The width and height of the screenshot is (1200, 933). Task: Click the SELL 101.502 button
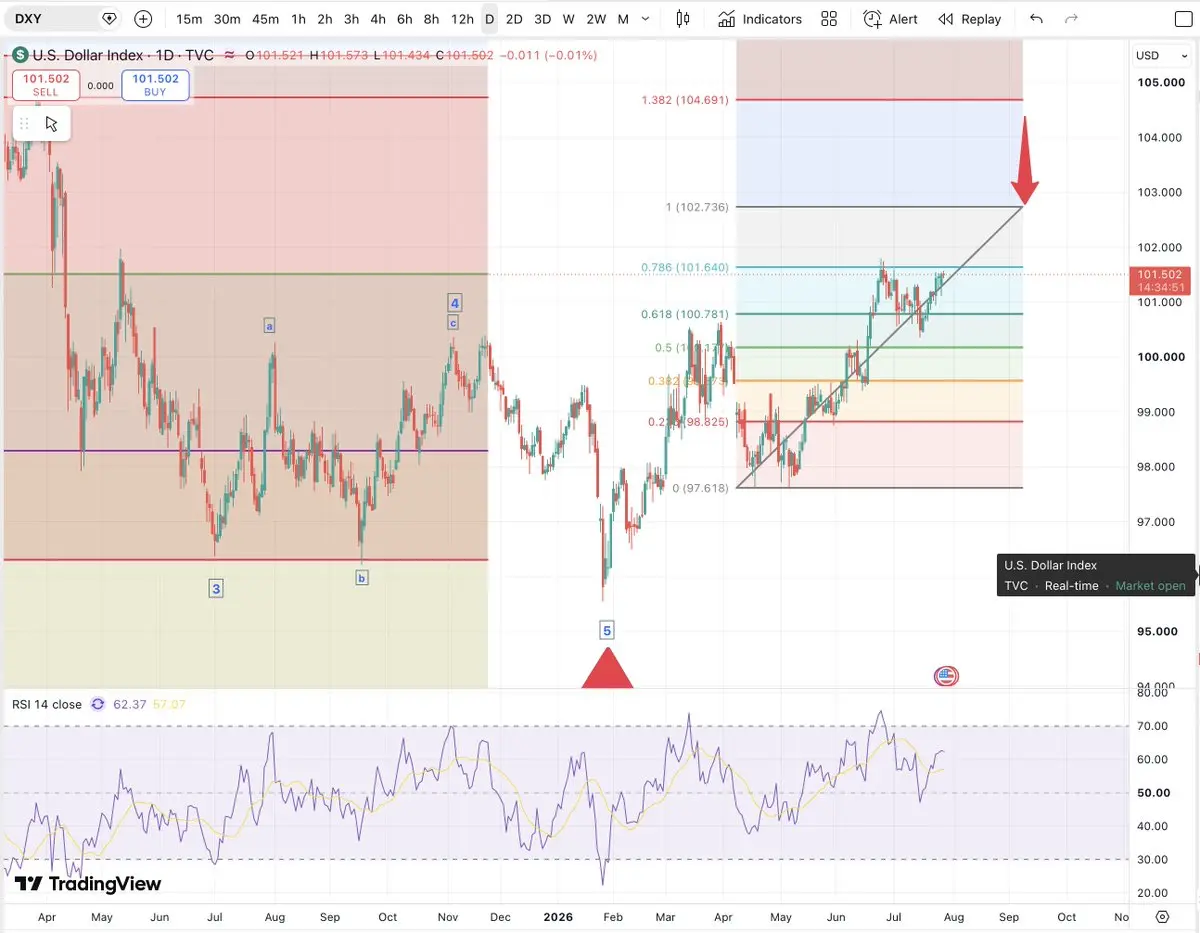[x=46, y=85]
